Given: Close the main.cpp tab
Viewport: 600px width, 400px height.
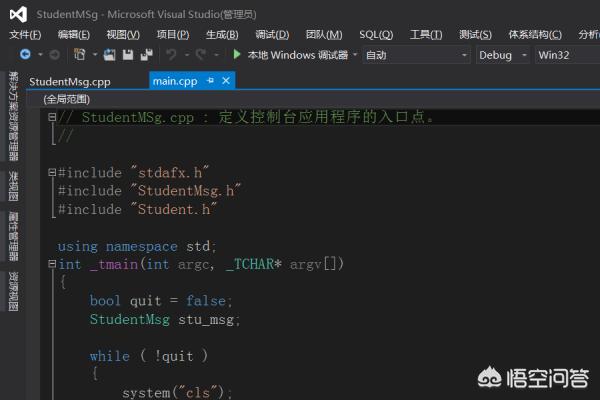Looking at the screenshot, I should pos(226,81).
